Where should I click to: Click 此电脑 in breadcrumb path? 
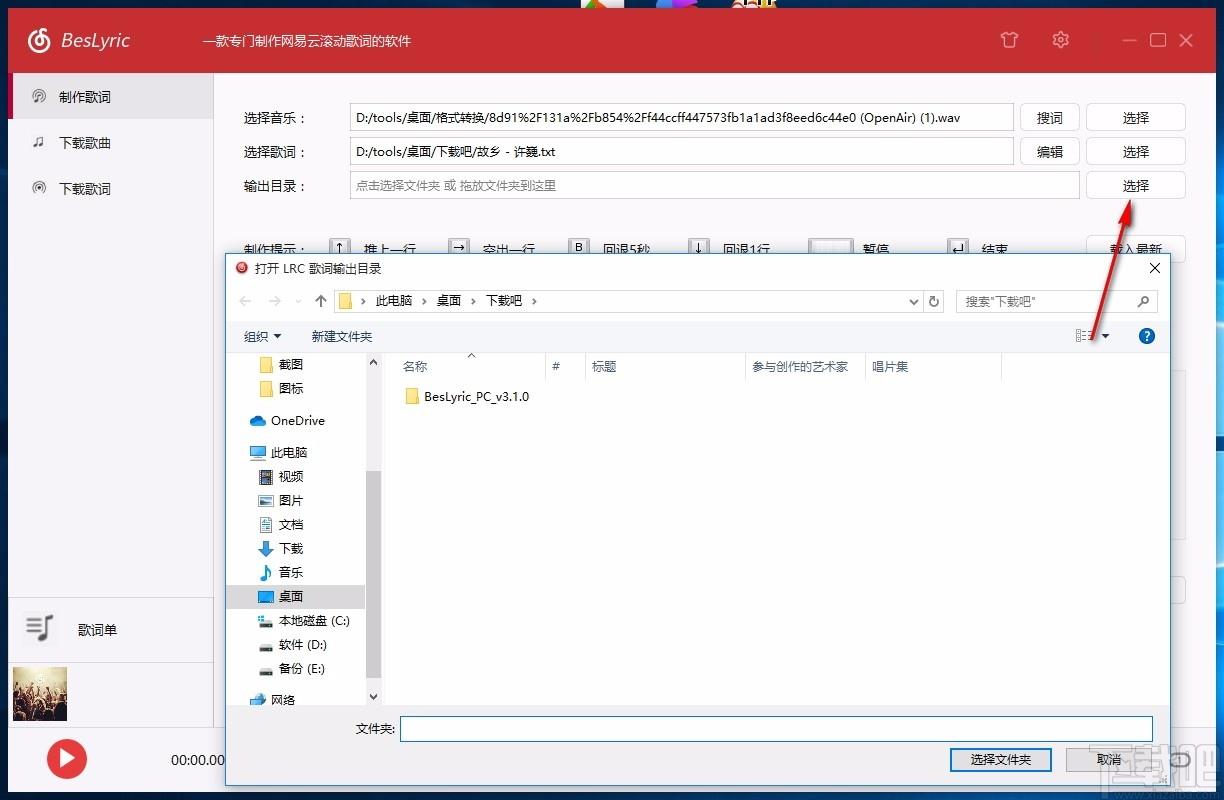click(394, 301)
